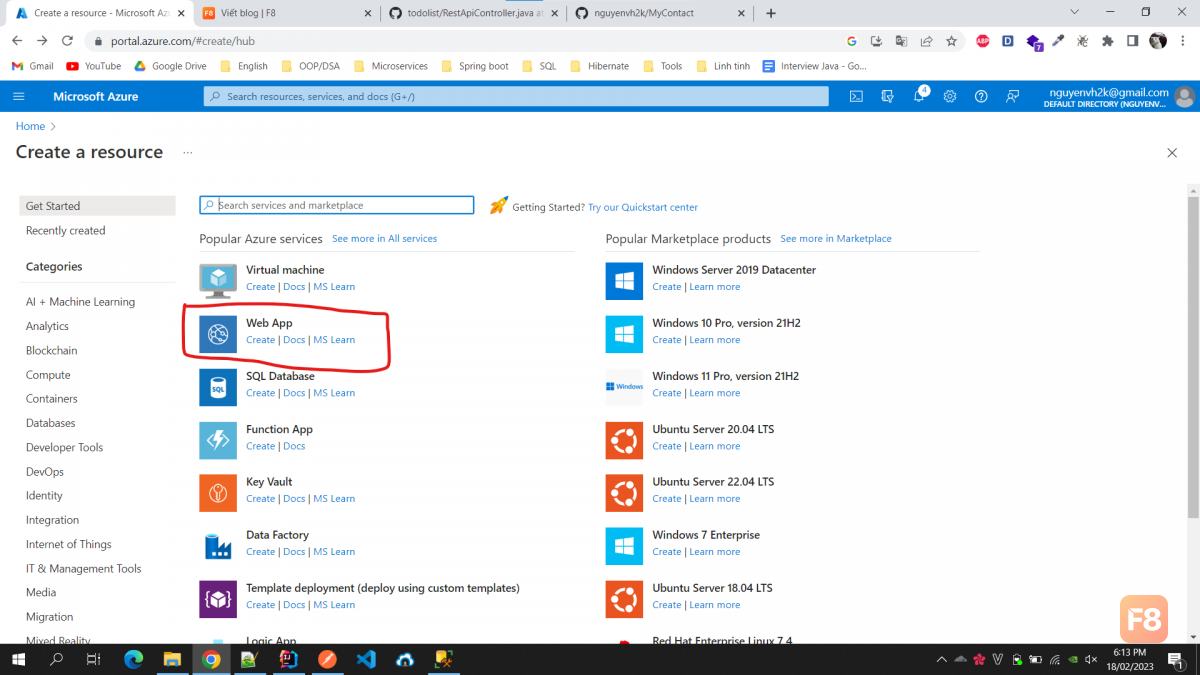Click the Azure global search resources box
Screen dimensions: 1200x675
(516, 96)
